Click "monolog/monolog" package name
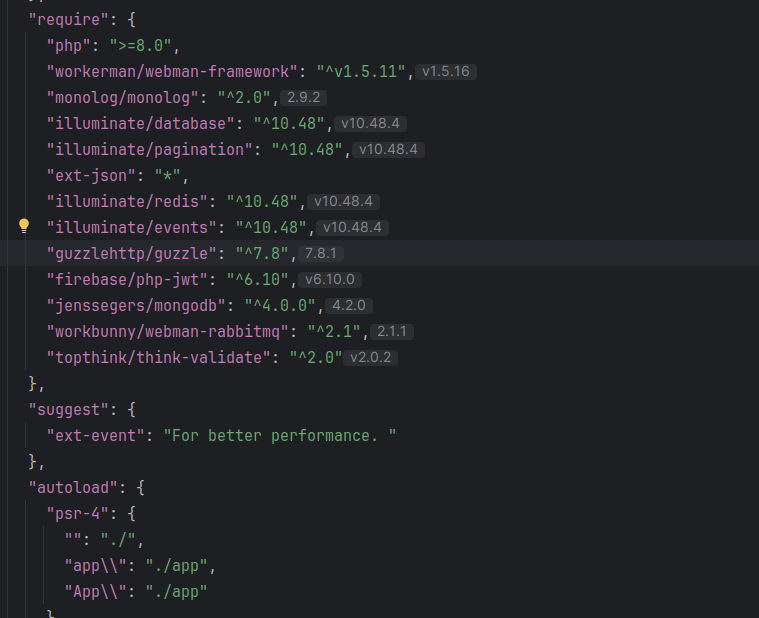Viewport: 759px width, 618px height. (122, 98)
